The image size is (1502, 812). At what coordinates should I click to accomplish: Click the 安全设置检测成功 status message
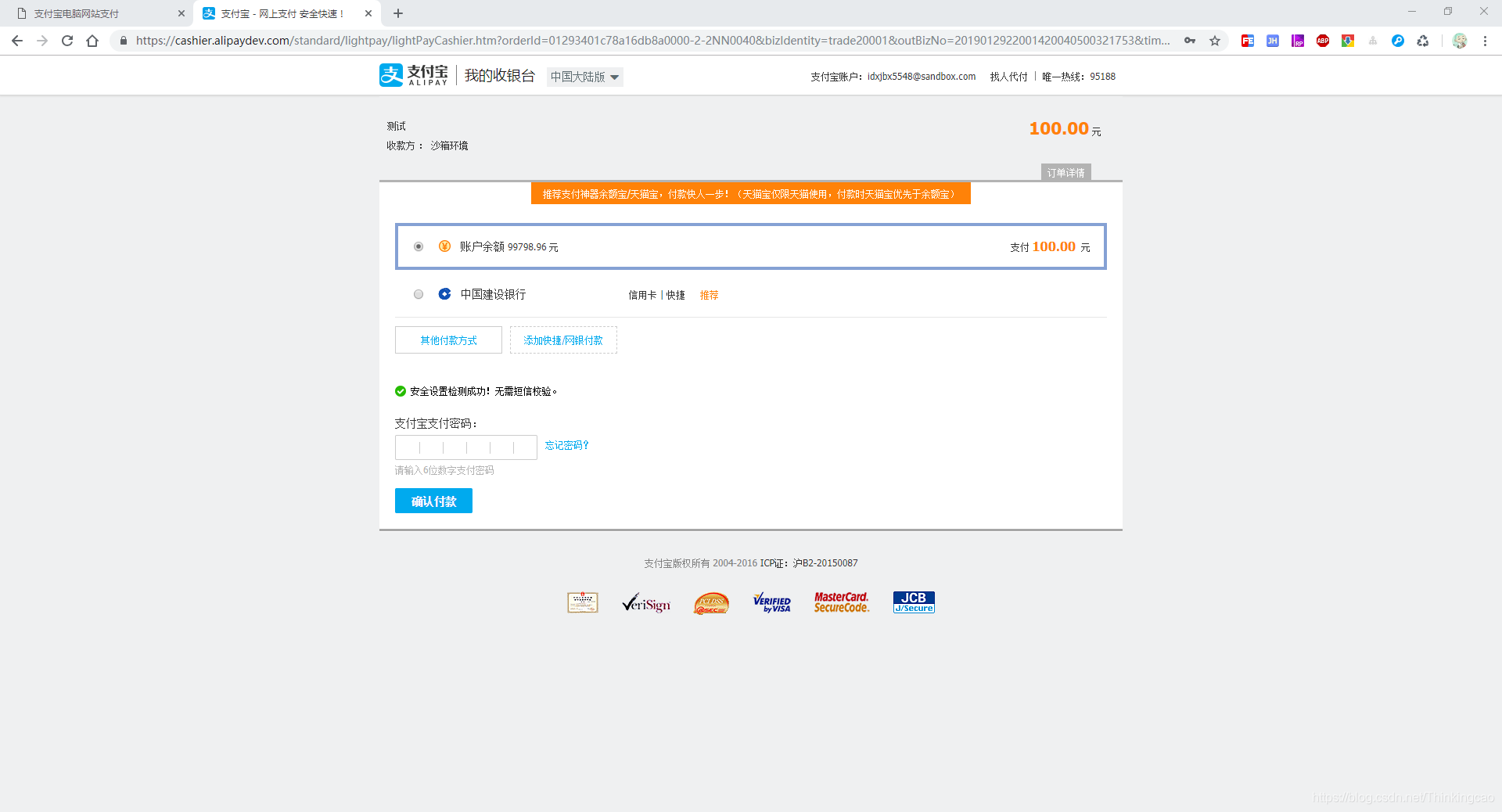pyautogui.click(x=483, y=391)
